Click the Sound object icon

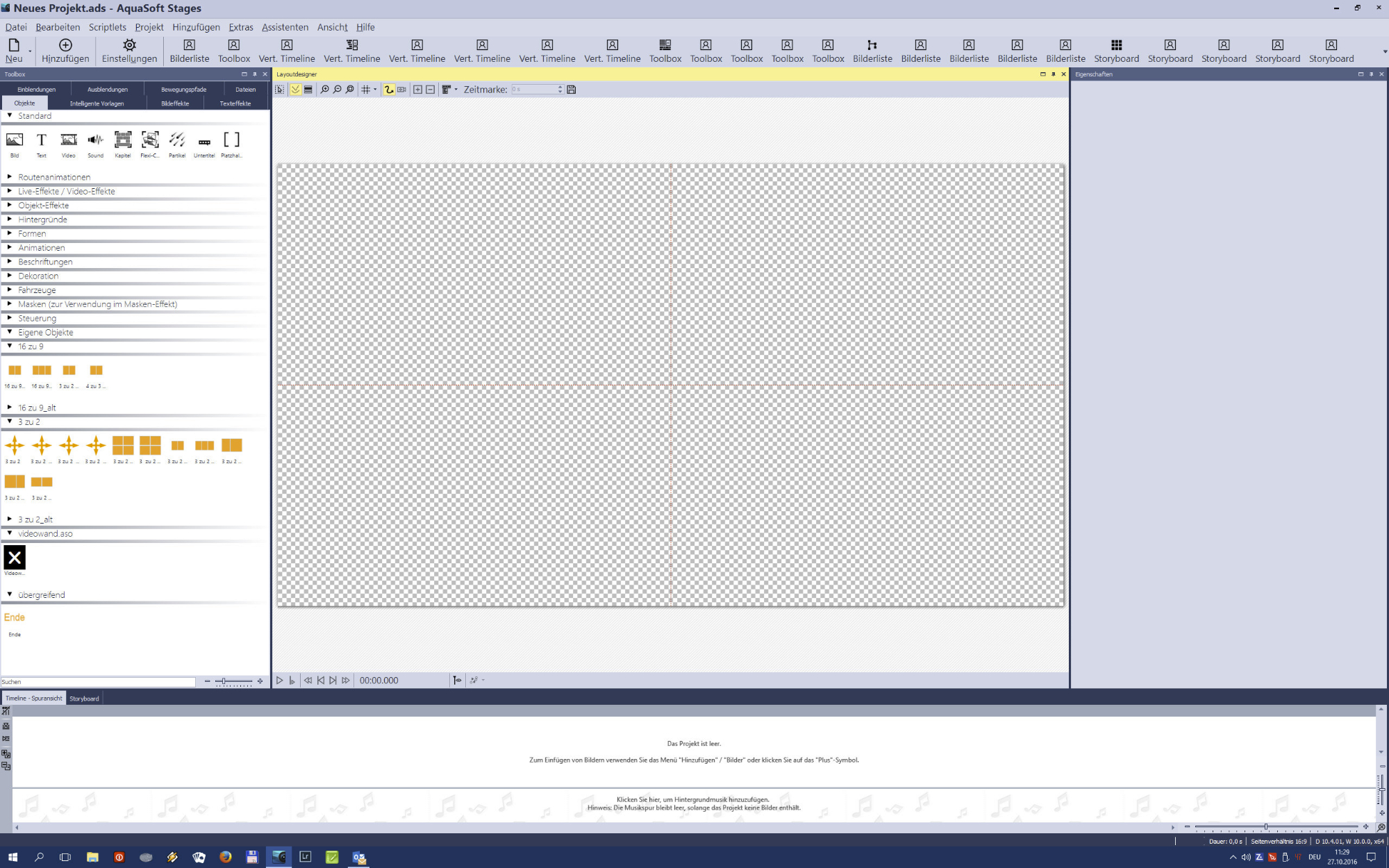(96, 141)
